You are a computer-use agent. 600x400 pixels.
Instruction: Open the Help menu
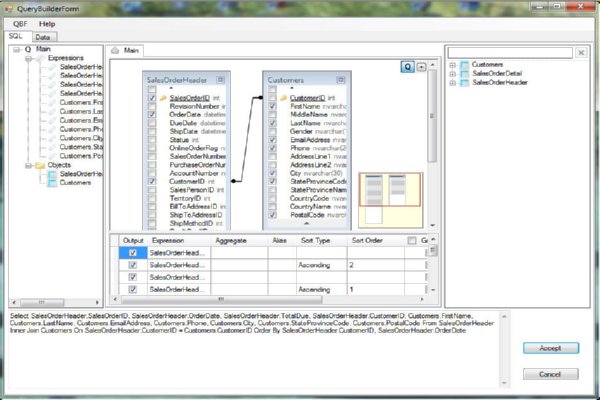pyautogui.click(x=47, y=24)
